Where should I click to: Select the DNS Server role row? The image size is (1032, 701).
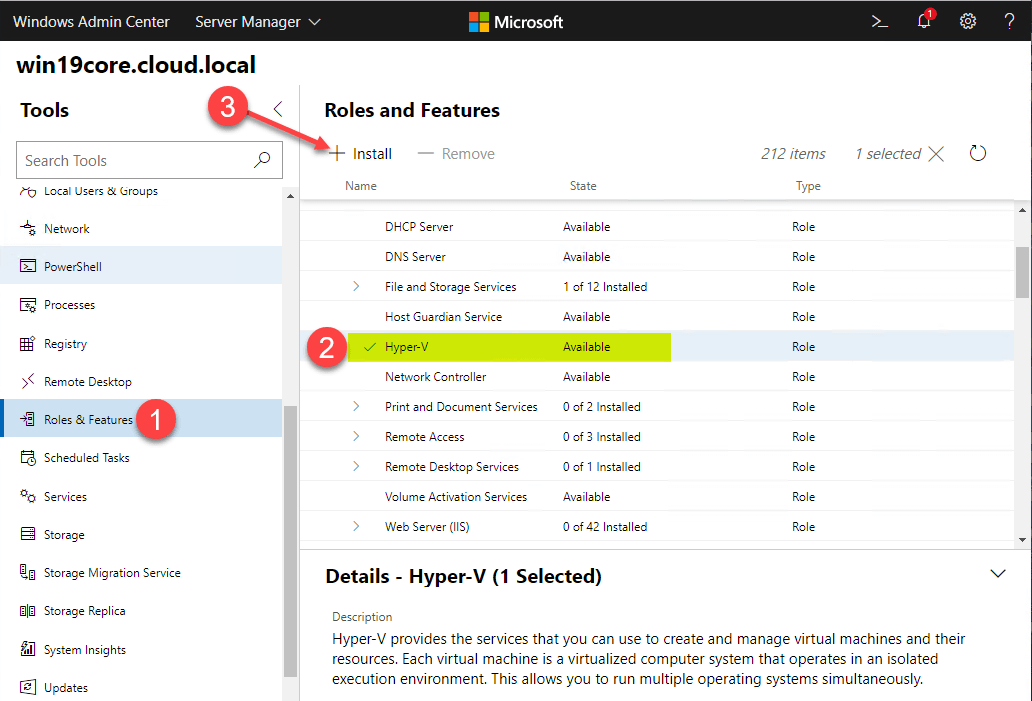(x=657, y=257)
